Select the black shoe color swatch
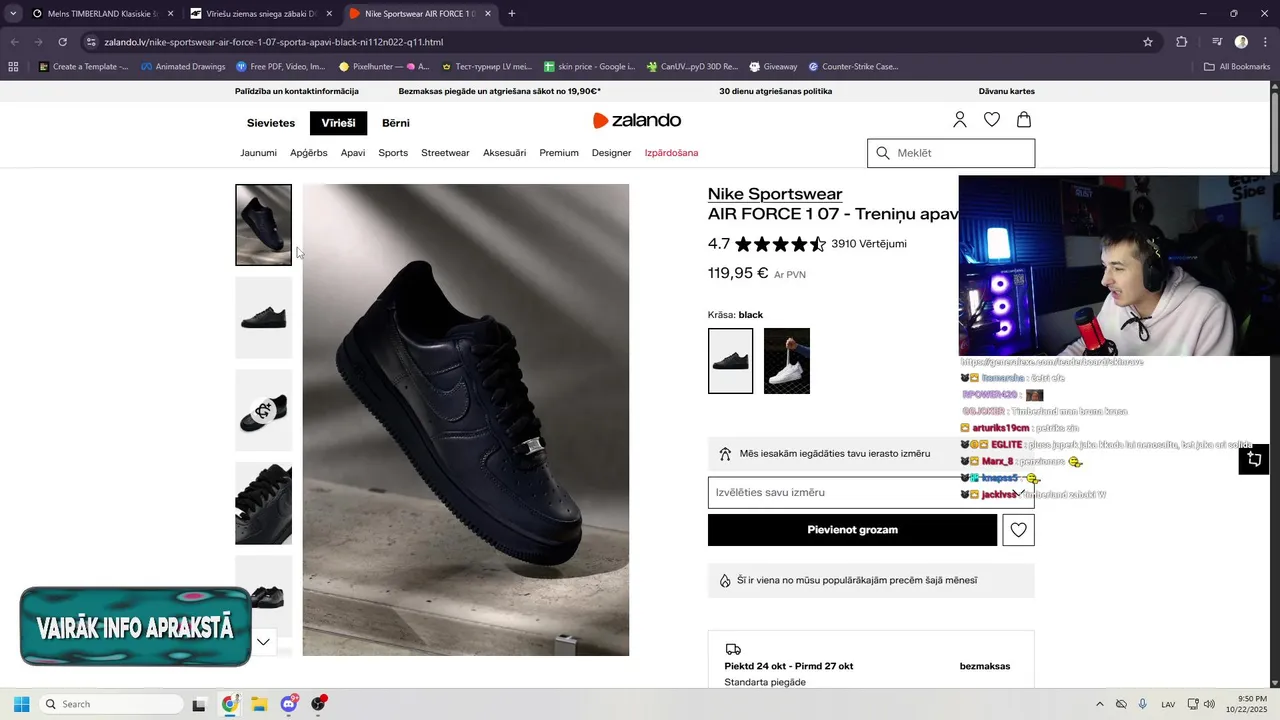This screenshot has width=1280, height=720. [730, 361]
